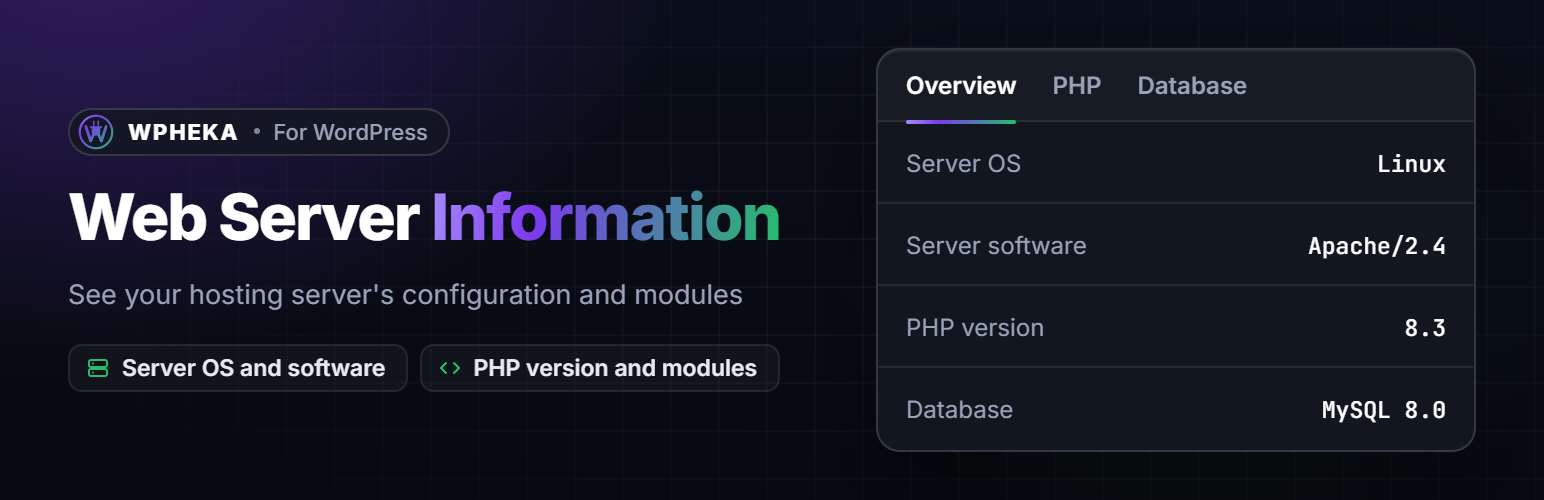
Task: Click the Server OS and software badge
Action: click(x=238, y=368)
